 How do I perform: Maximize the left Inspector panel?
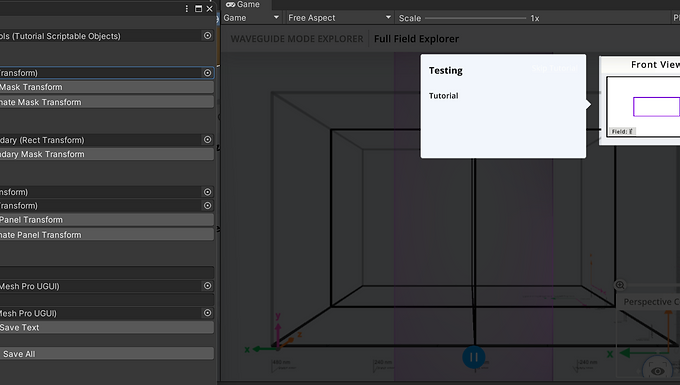(x=198, y=9)
